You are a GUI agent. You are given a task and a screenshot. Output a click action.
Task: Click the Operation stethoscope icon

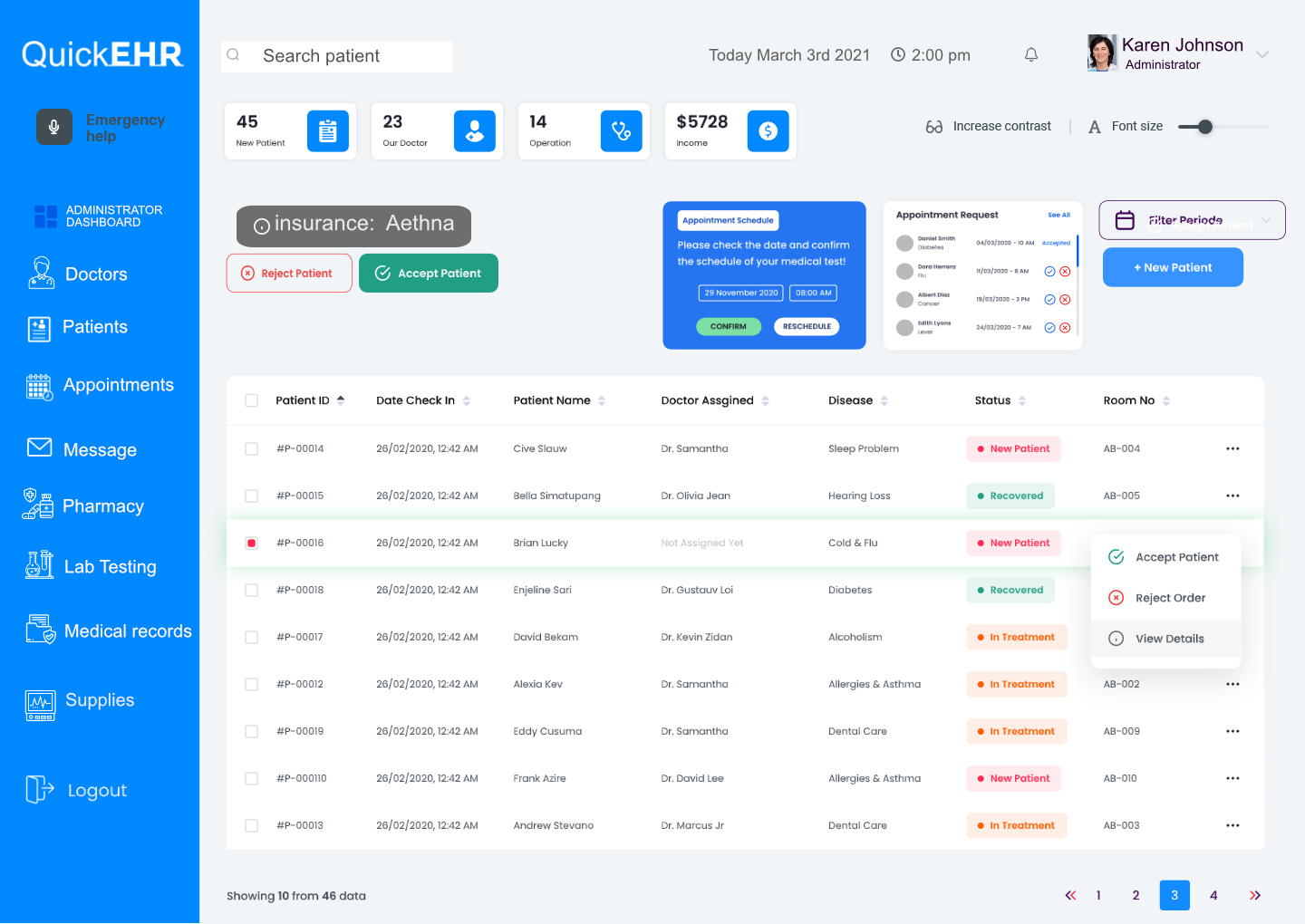point(621,131)
